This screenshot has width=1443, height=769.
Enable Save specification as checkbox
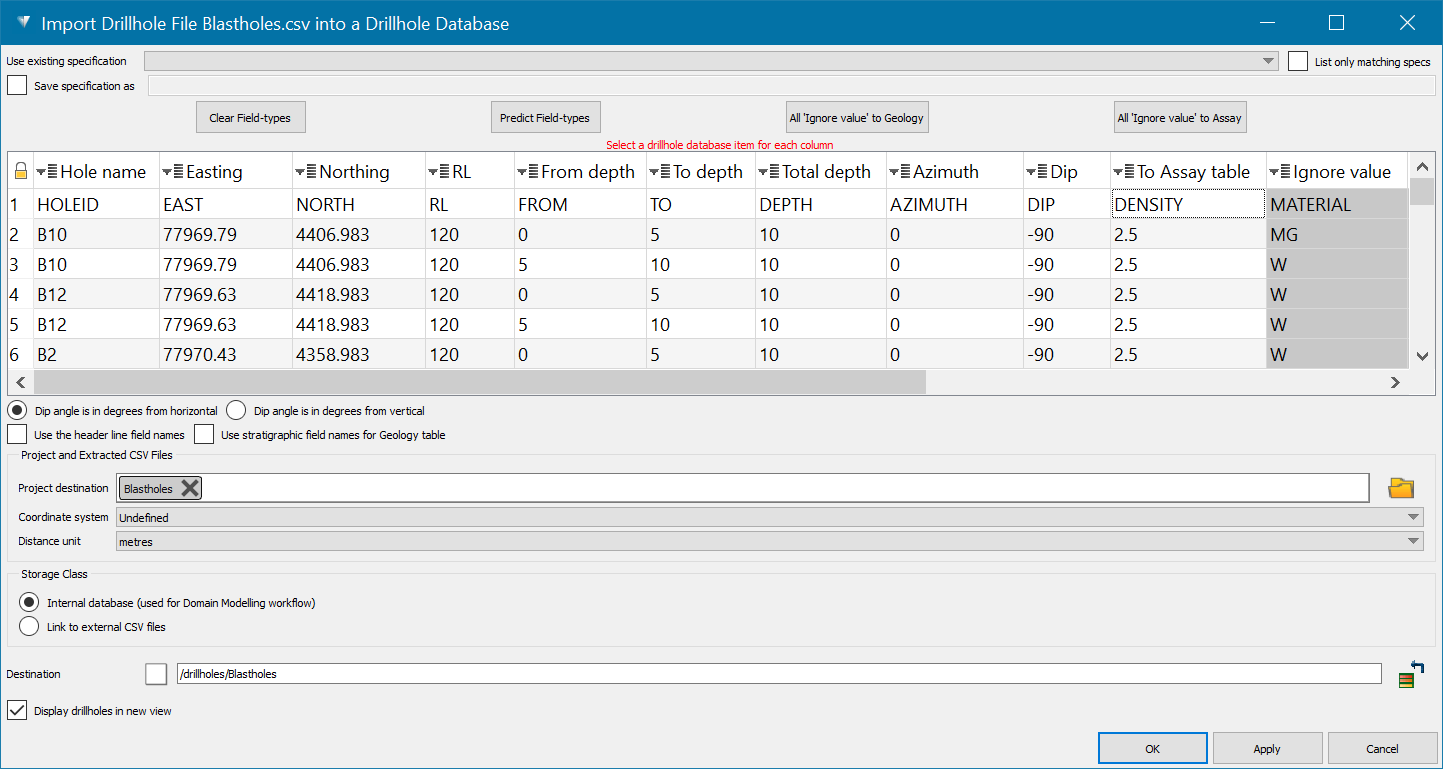click(x=17, y=86)
